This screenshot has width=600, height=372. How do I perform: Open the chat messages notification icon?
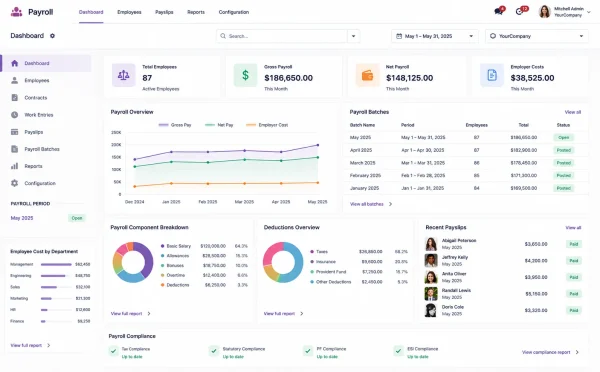point(498,11)
